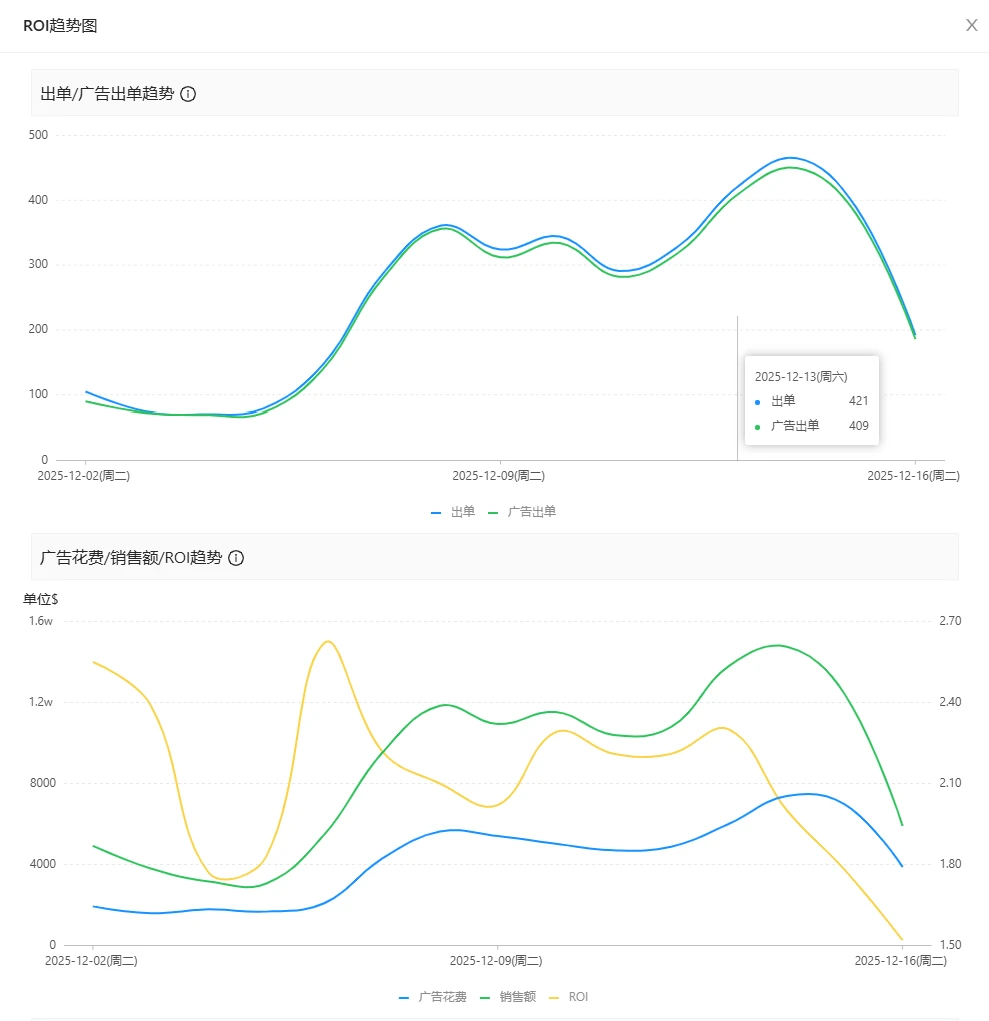Click the blue dot icon for 出单 legend
Screen dimensions: 989x1021
pyautogui.click(x=437, y=511)
